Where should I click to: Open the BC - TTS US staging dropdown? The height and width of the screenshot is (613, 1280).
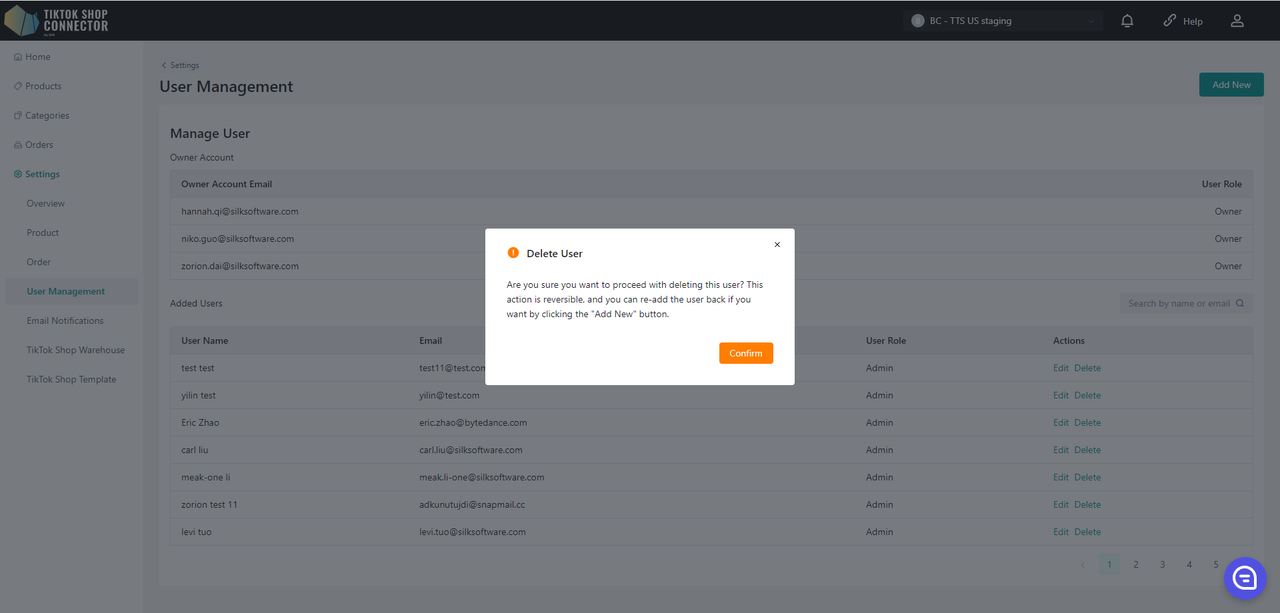pos(1003,21)
